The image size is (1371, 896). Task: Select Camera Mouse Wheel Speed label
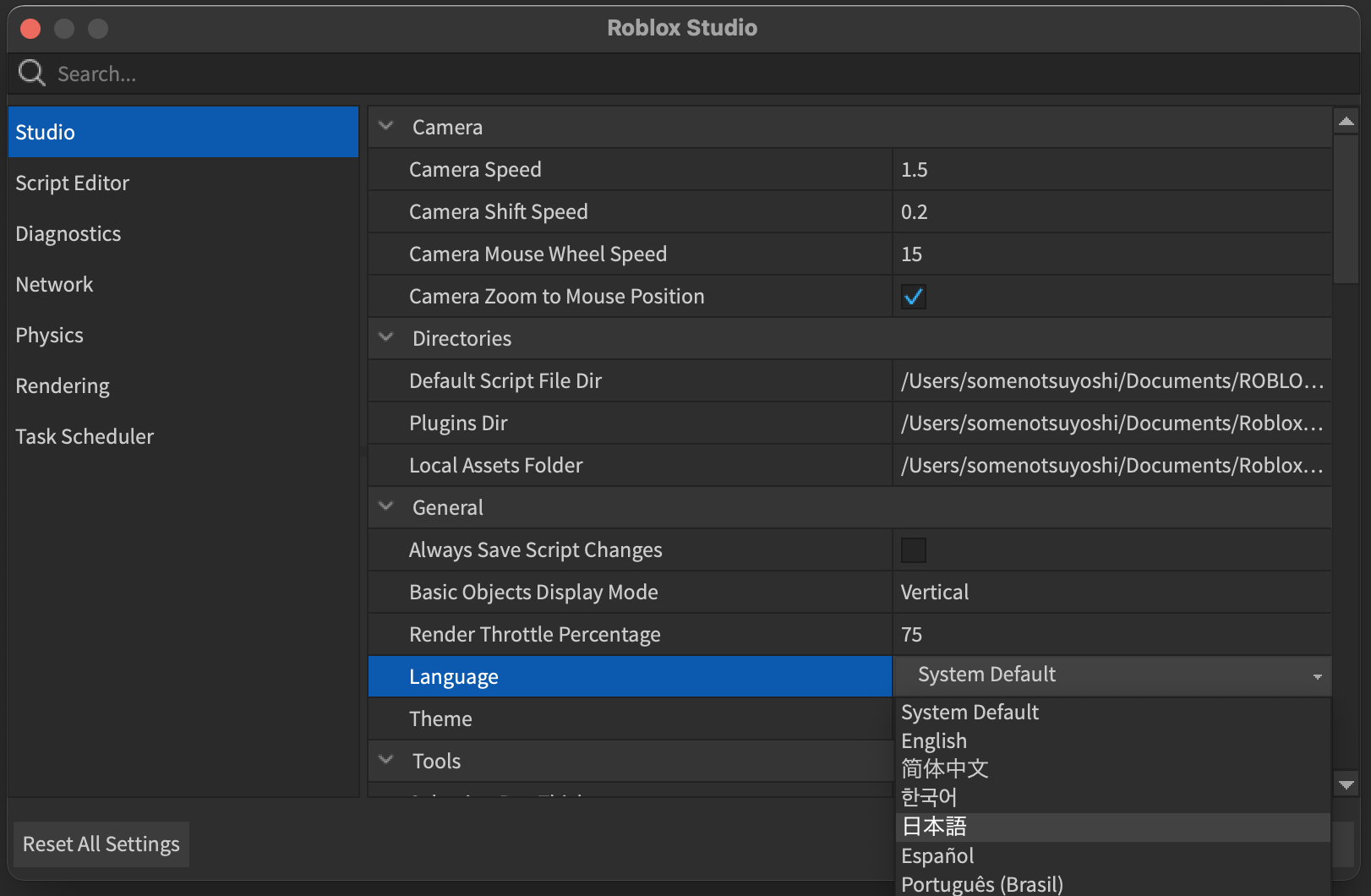538,254
